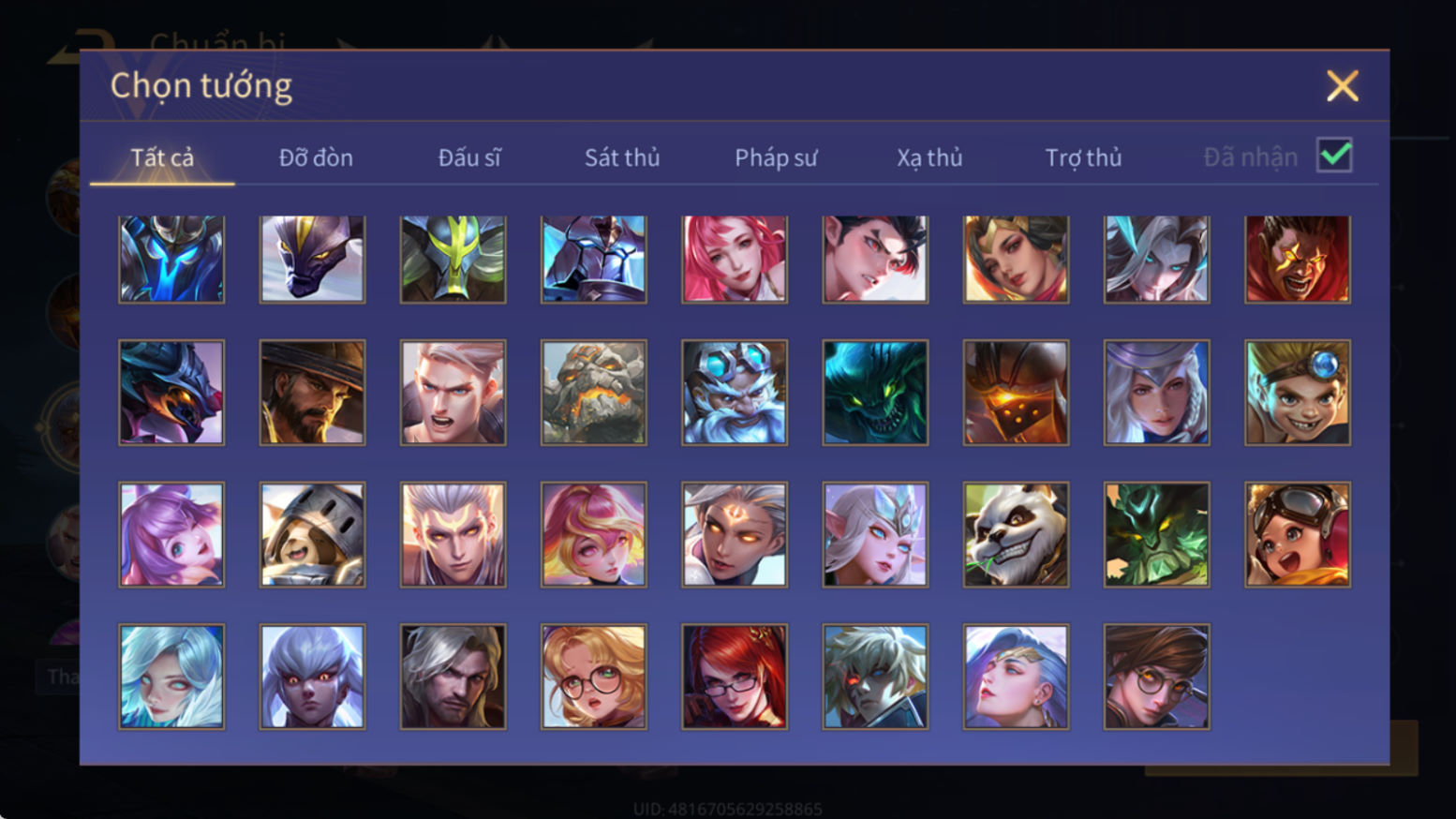The image size is (1456, 819).
Task: Toggle the Đã nhận checkbox
Action: tap(1334, 156)
